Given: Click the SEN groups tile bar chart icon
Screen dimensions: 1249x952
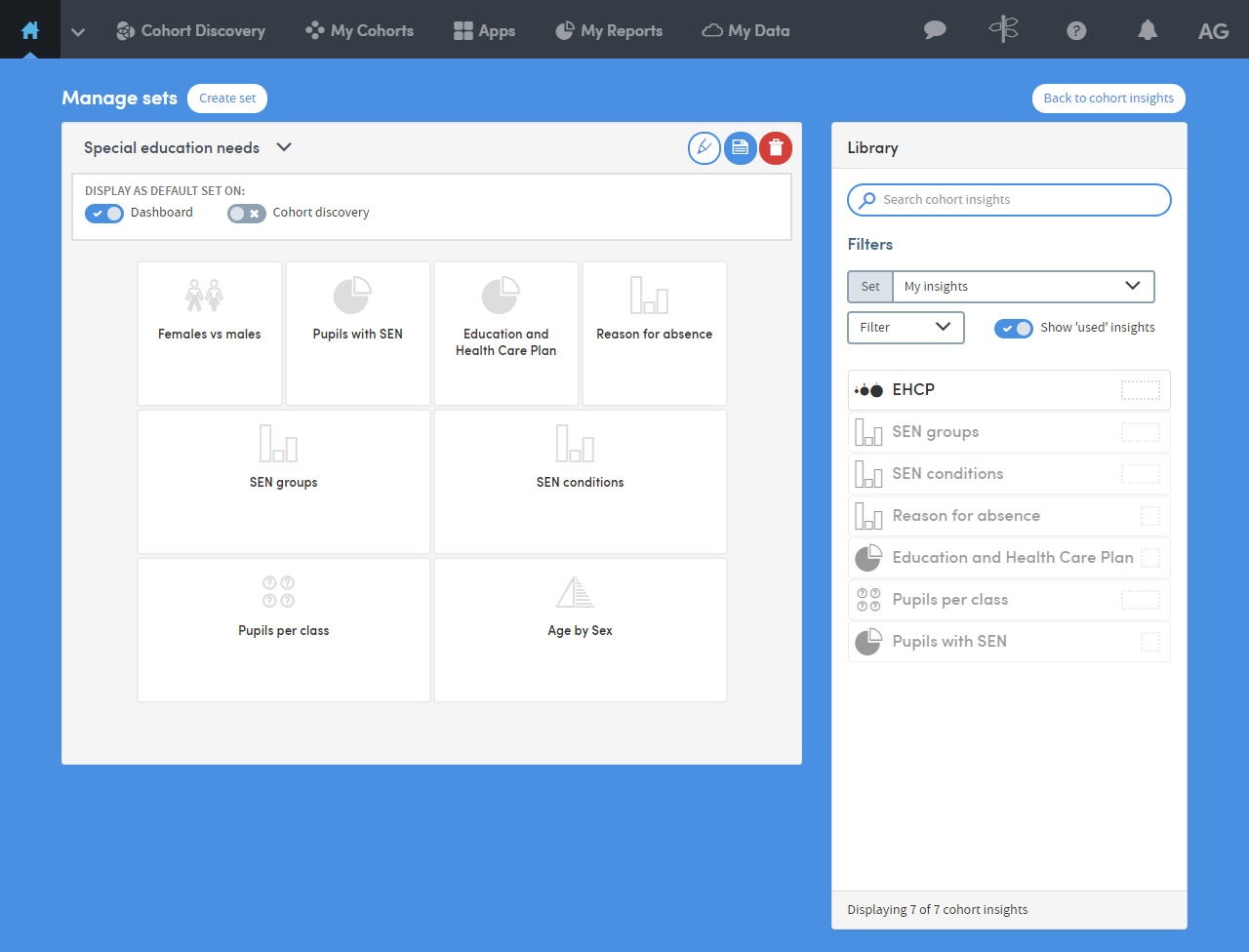Looking at the screenshot, I should (278, 443).
